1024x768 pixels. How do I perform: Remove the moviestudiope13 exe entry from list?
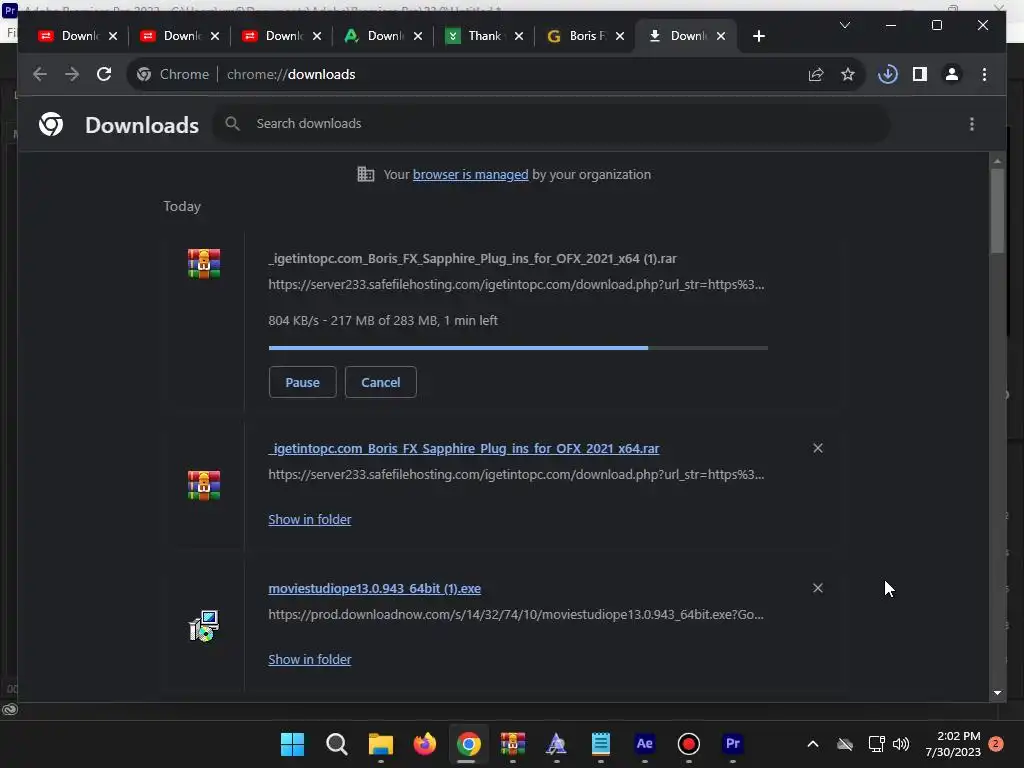click(x=818, y=588)
